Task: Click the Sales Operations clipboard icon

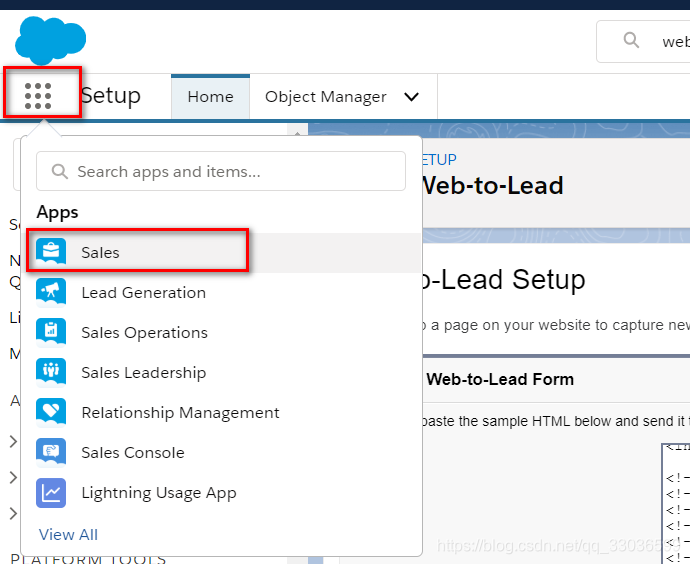Action: [51, 333]
